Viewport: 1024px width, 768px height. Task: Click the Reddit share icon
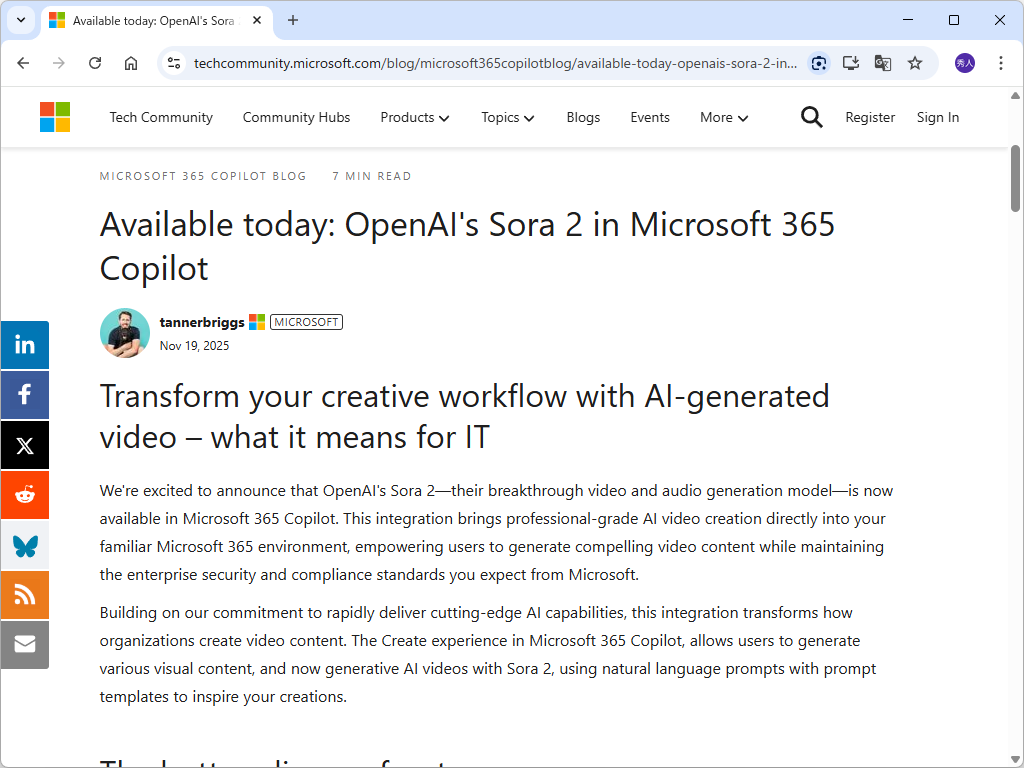click(25, 495)
